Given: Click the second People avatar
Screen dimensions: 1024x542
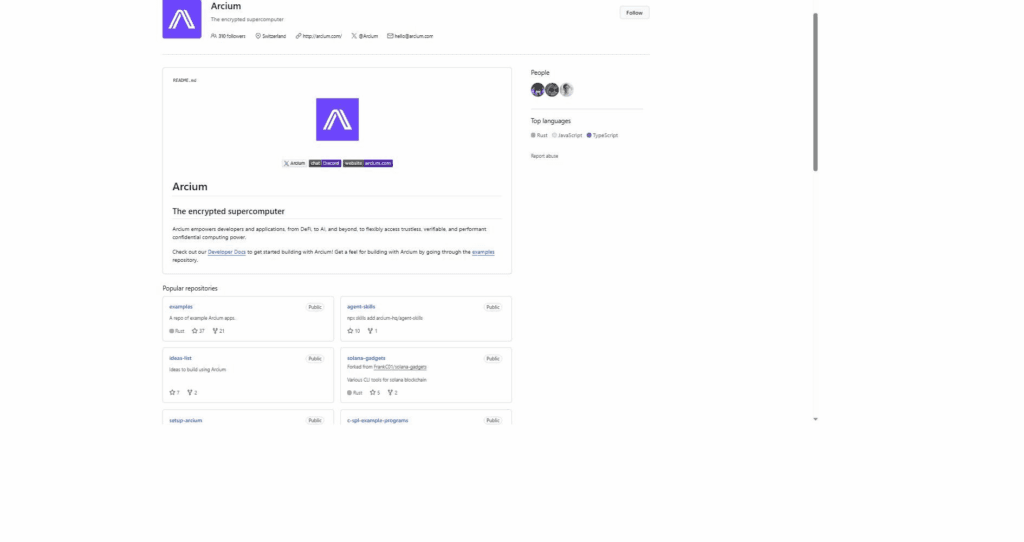Looking at the screenshot, I should (x=552, y=90).
